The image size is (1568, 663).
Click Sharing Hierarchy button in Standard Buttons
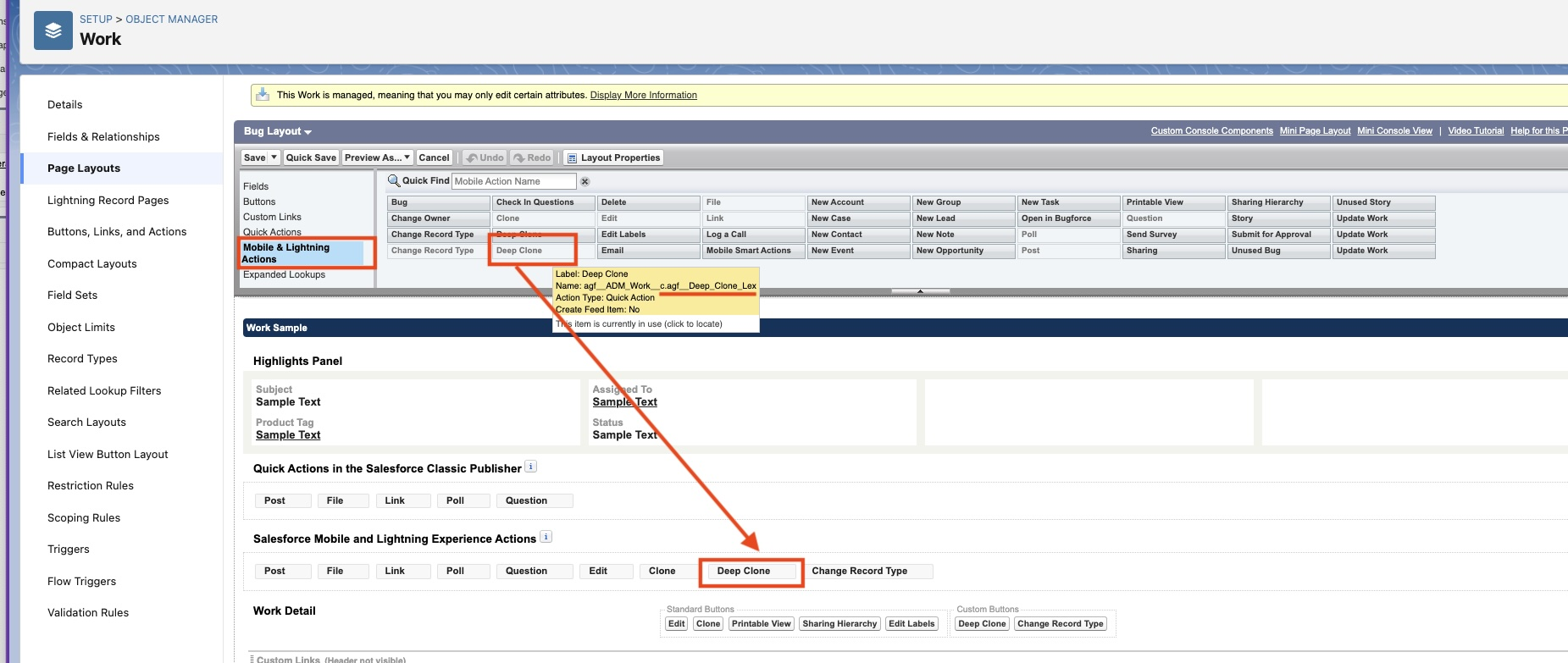pyautogui.click(x=839, y=624)
